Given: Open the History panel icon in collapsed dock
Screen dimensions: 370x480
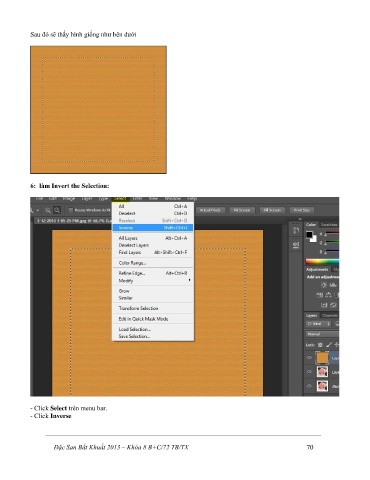Looking at the screenshot, I should pos(296,230).
